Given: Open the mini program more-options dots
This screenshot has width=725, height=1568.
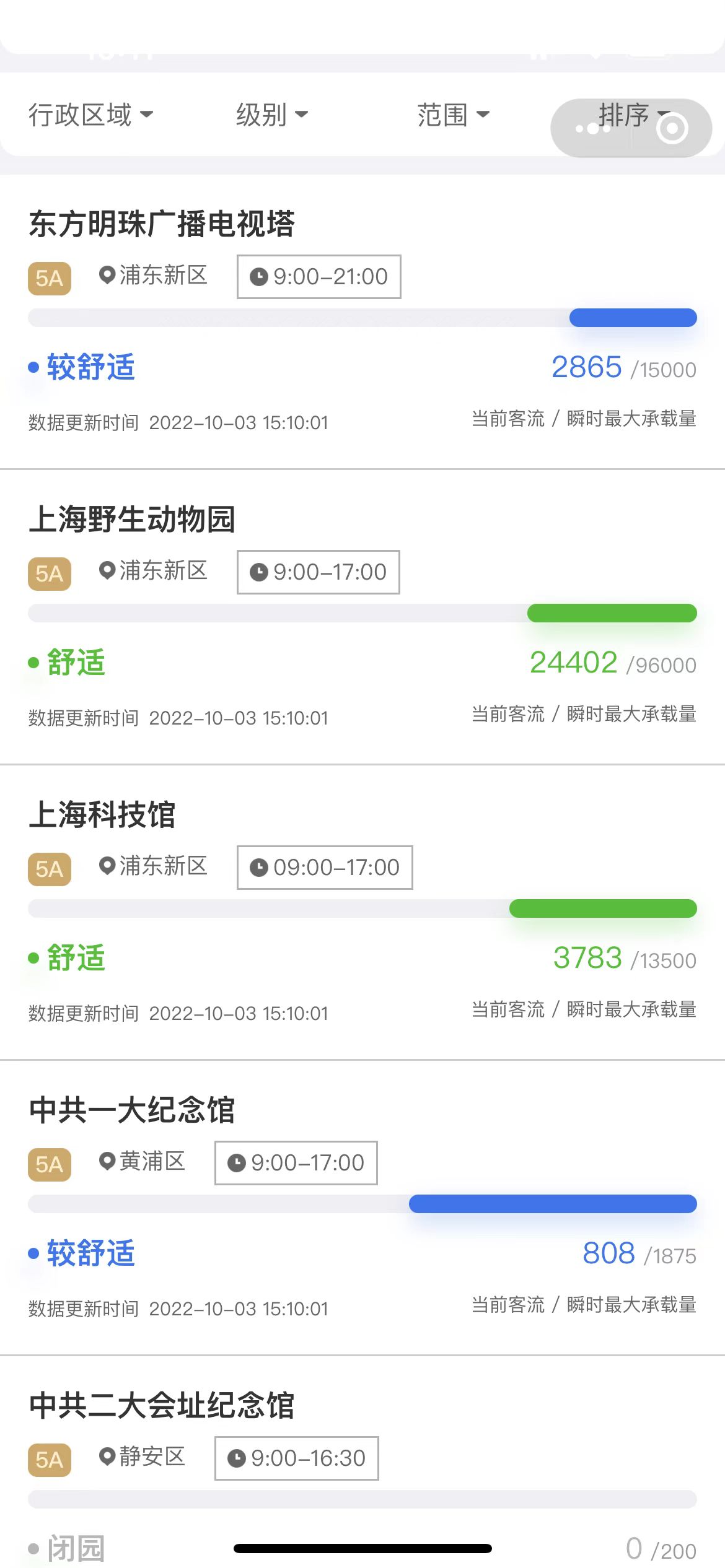Looking at the screenshot, I should (592, 129).
